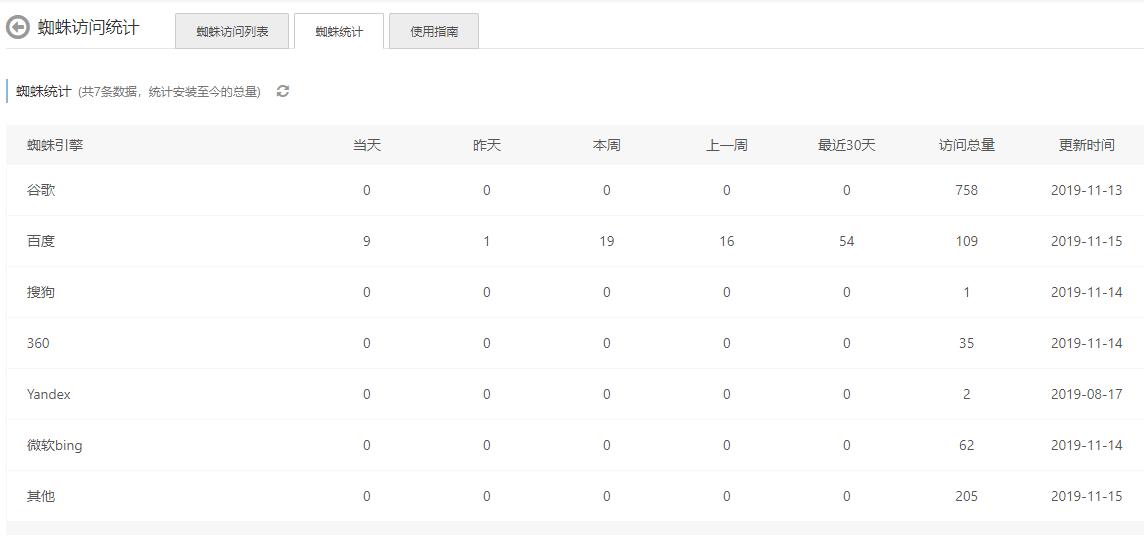This screenshot has width=1144, height=539.
Task: Click the 其他 spider engine row
Action: click(41, 496)
